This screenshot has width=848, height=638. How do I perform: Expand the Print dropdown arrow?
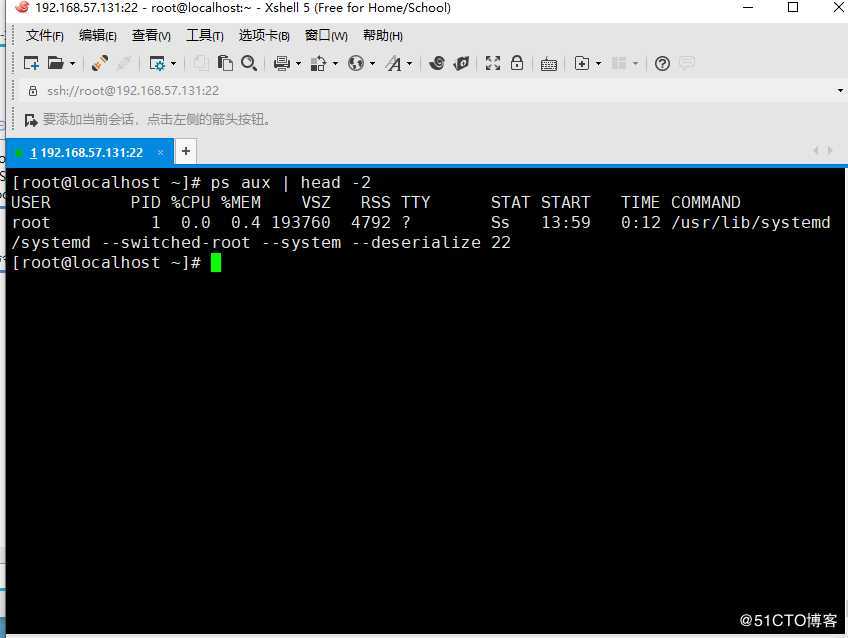298,64
